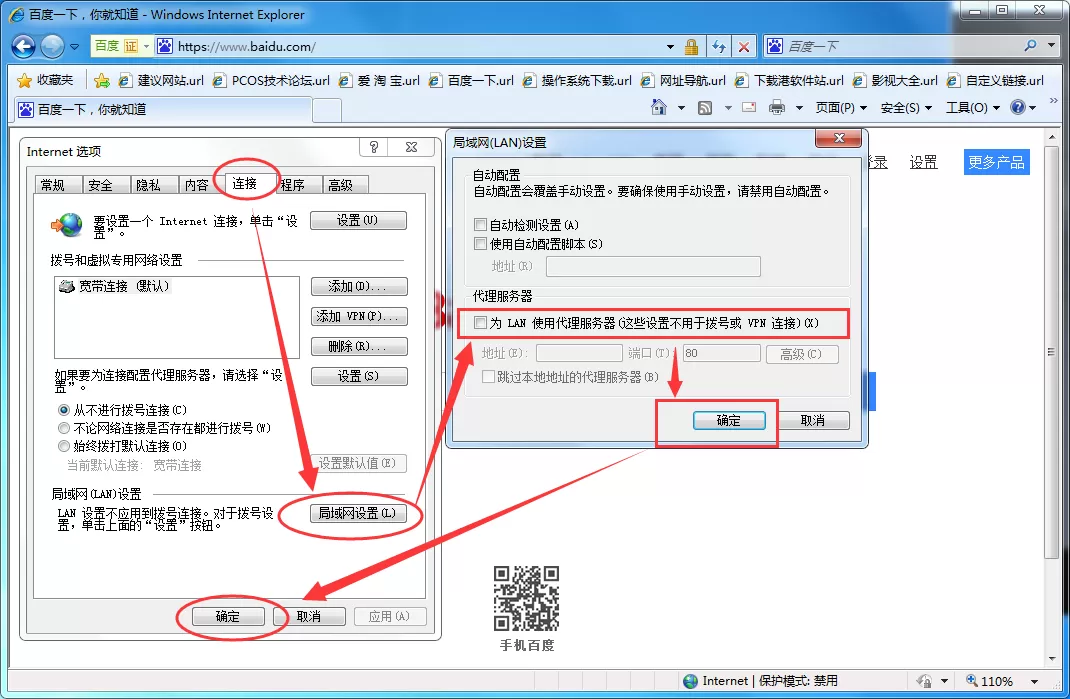Click the help question button in Internet Options
Viewport: 1070px width, 699px height.
coord(373,147)
